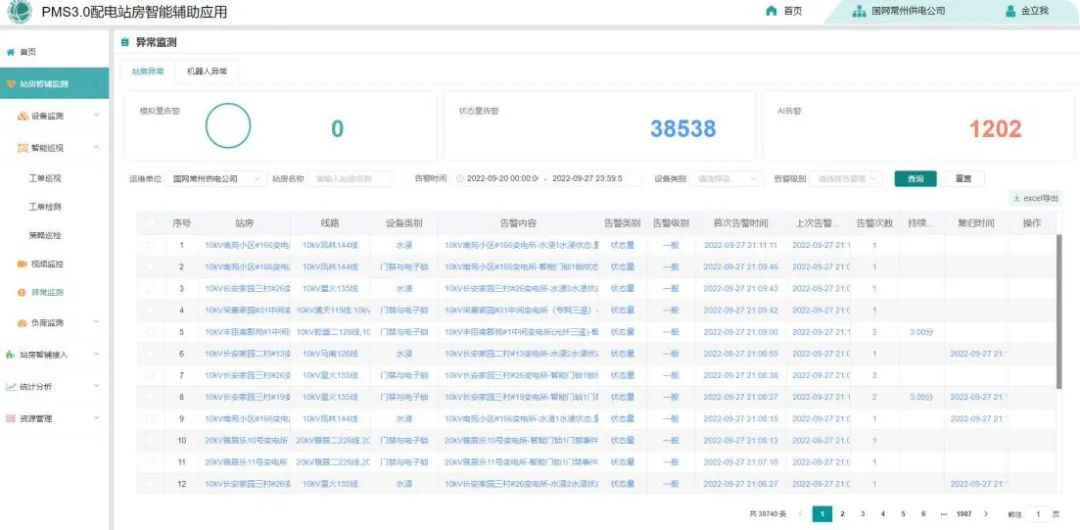The height and width of the screenshot is (530, 1080).
Task: Click the user avatar icon for 金立我
Action: coord(1010,11)
